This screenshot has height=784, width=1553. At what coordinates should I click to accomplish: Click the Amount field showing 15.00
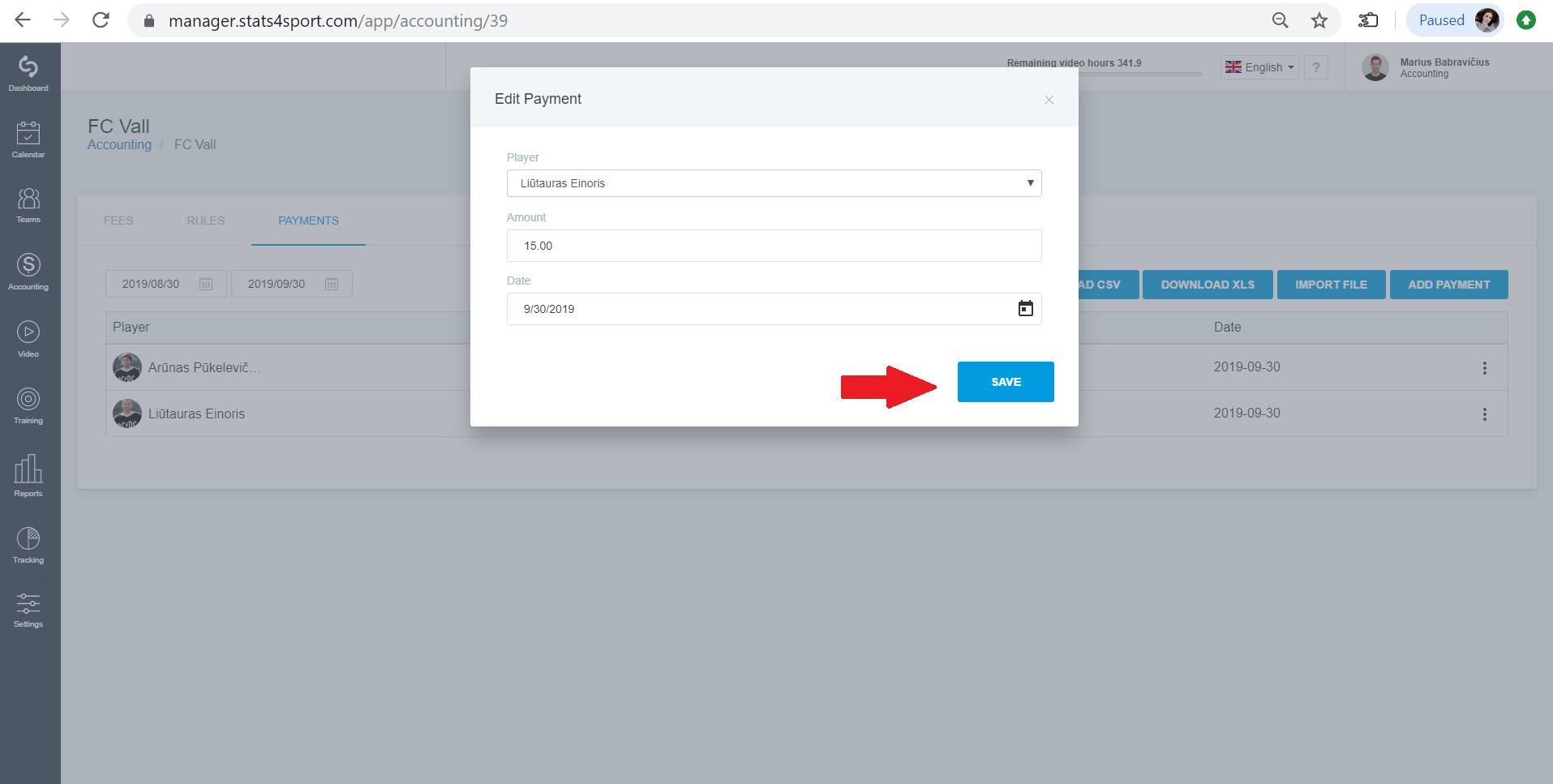pos(774,246)
